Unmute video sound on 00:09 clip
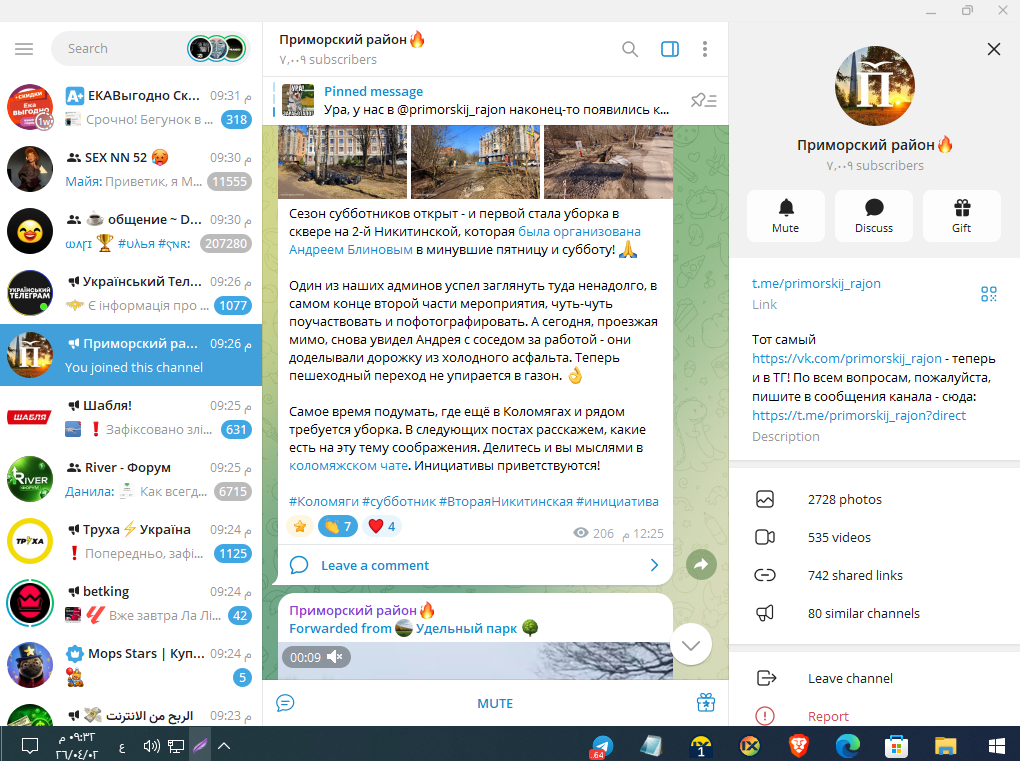This screenshot has width=1020, height=761. pyautogui.click(x=334, y=657)
